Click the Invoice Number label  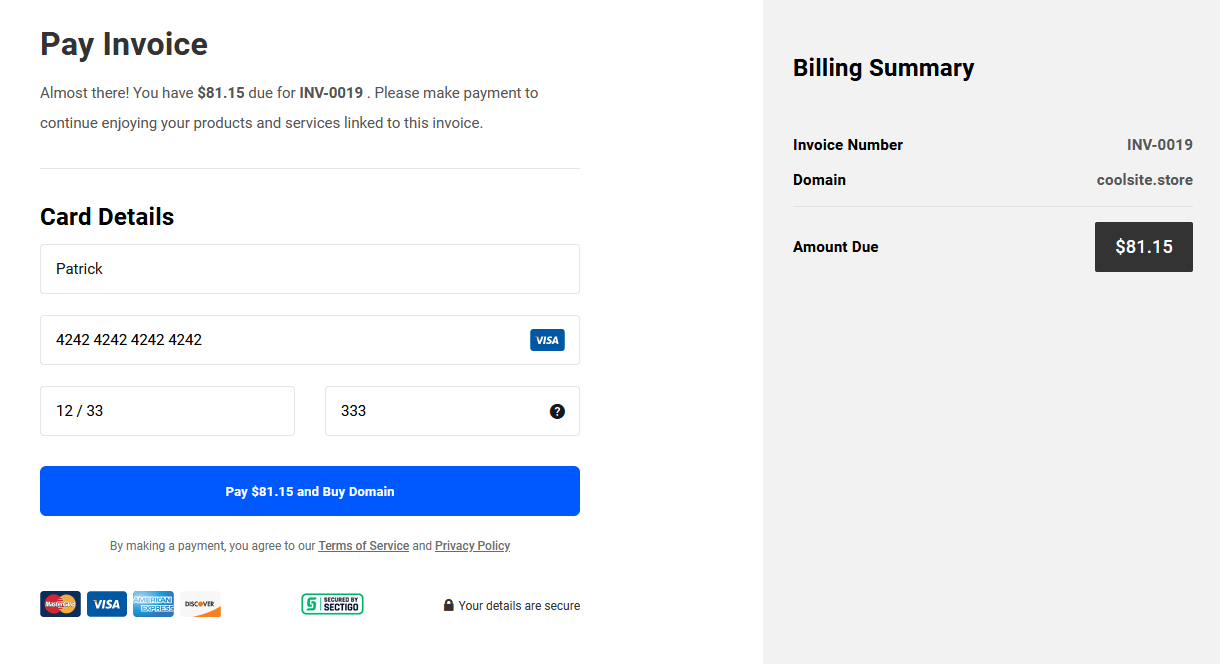(x=848, y=145)
